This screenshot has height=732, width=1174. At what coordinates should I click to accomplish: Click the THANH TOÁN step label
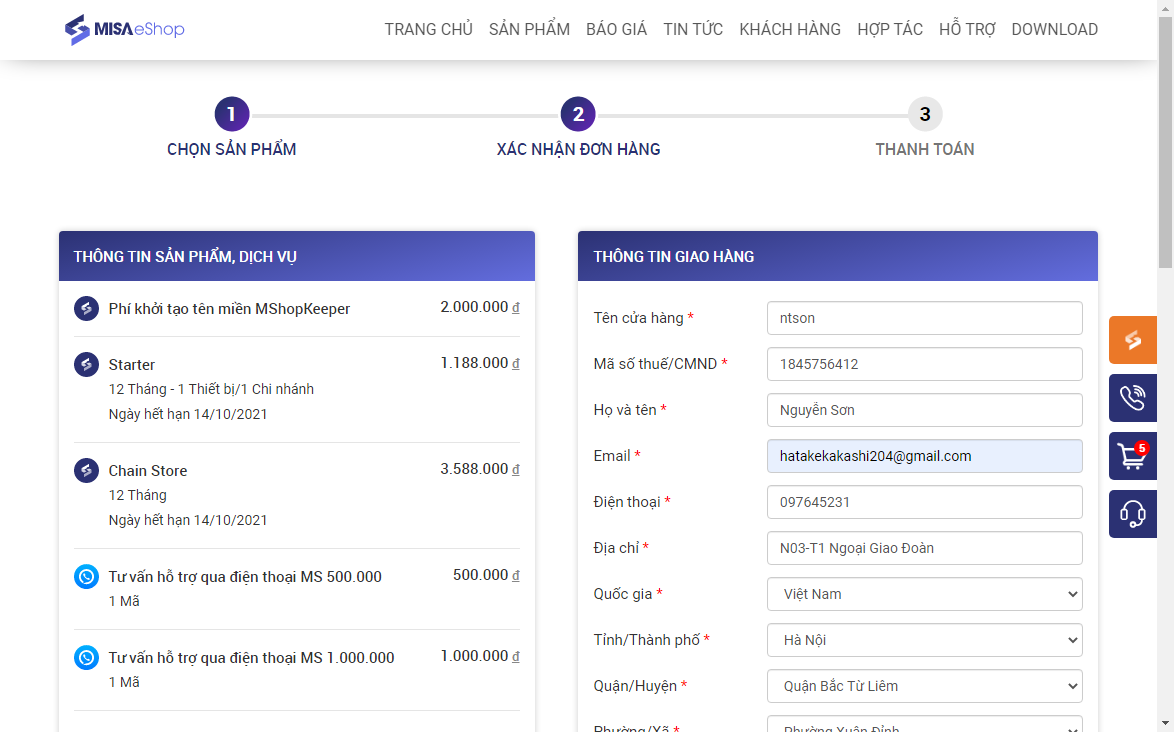(x=925, y=150)
